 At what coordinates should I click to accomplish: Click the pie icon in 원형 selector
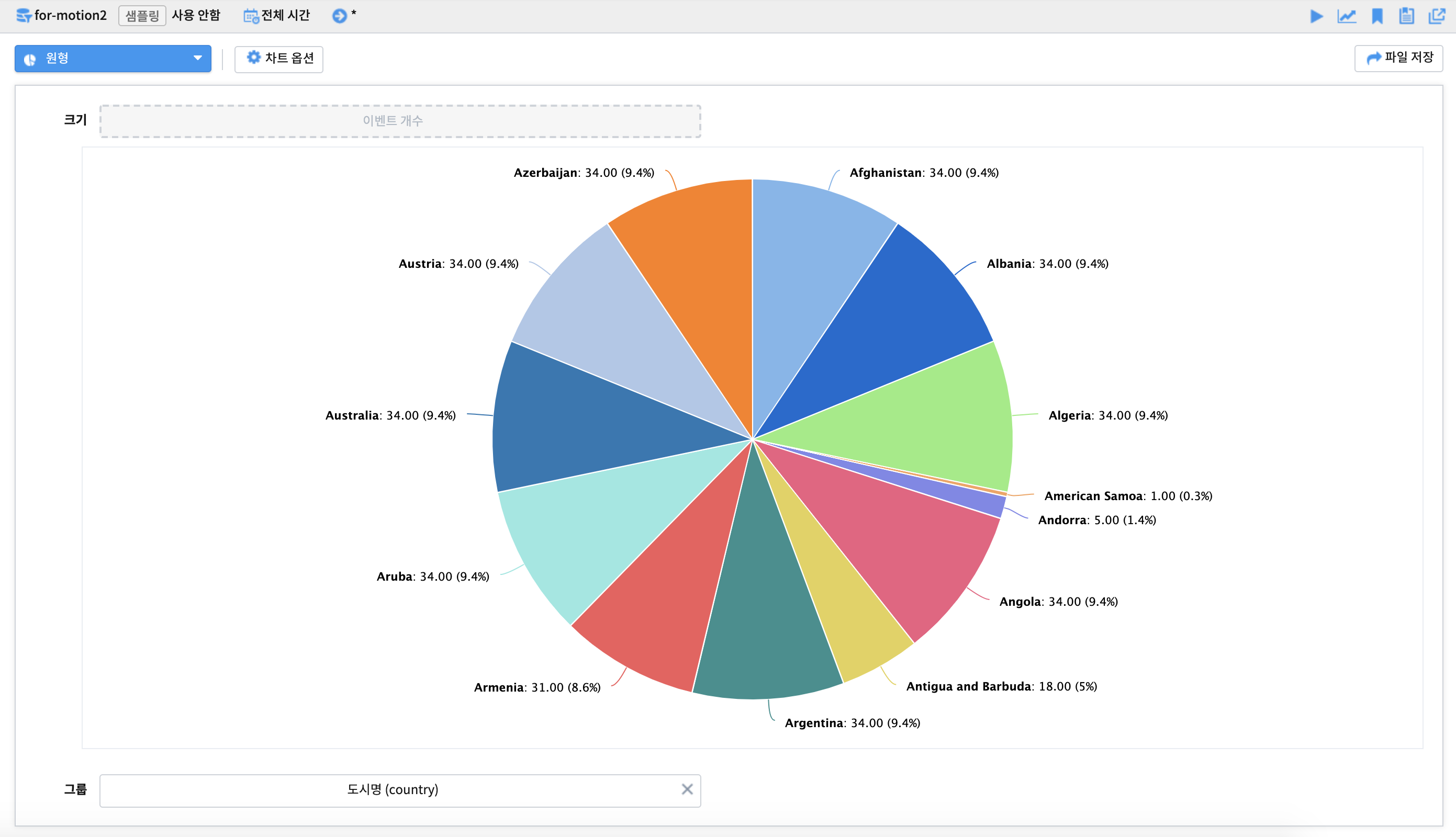[x=30, y=59]
